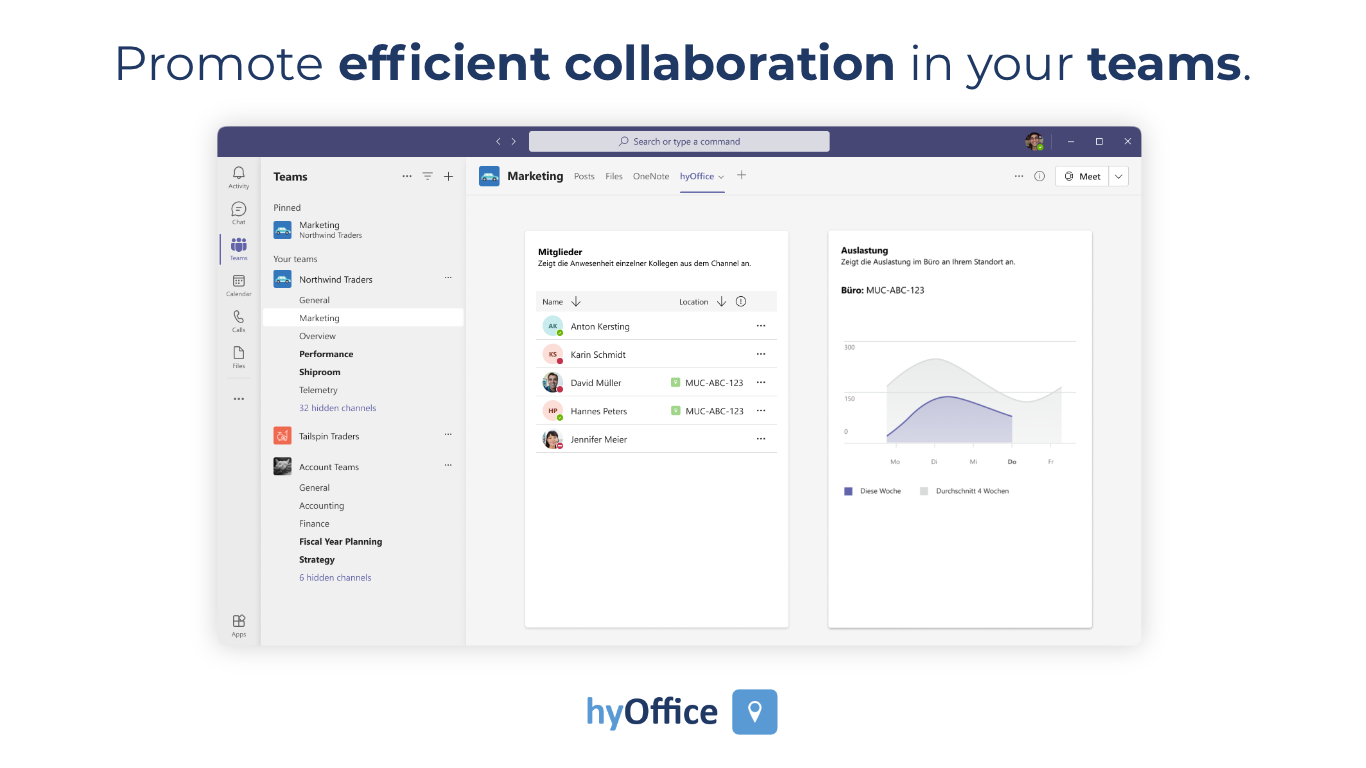
Task: Sort by Name column arrow
Action: tap(576, 301)
